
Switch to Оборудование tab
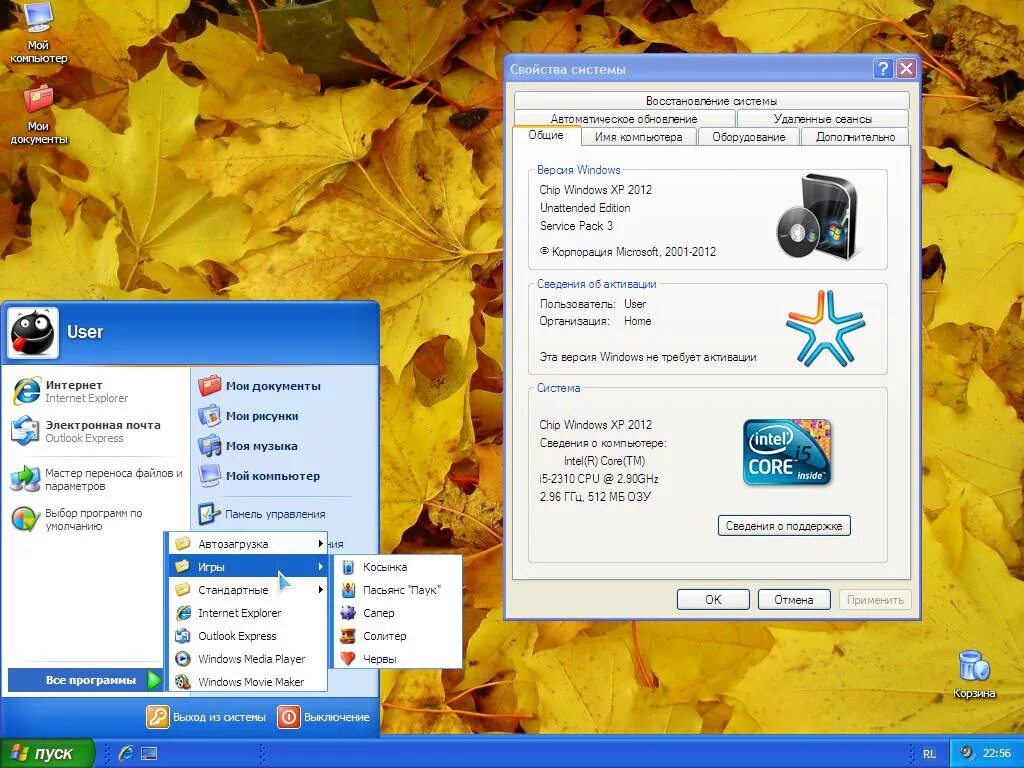tap(748, 137)
